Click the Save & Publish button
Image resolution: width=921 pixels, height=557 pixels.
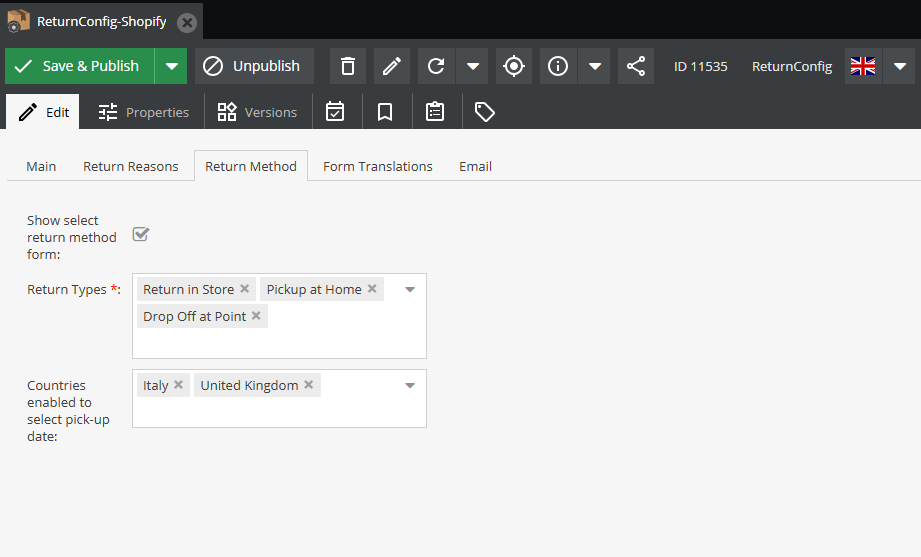(x=80, y=66)
